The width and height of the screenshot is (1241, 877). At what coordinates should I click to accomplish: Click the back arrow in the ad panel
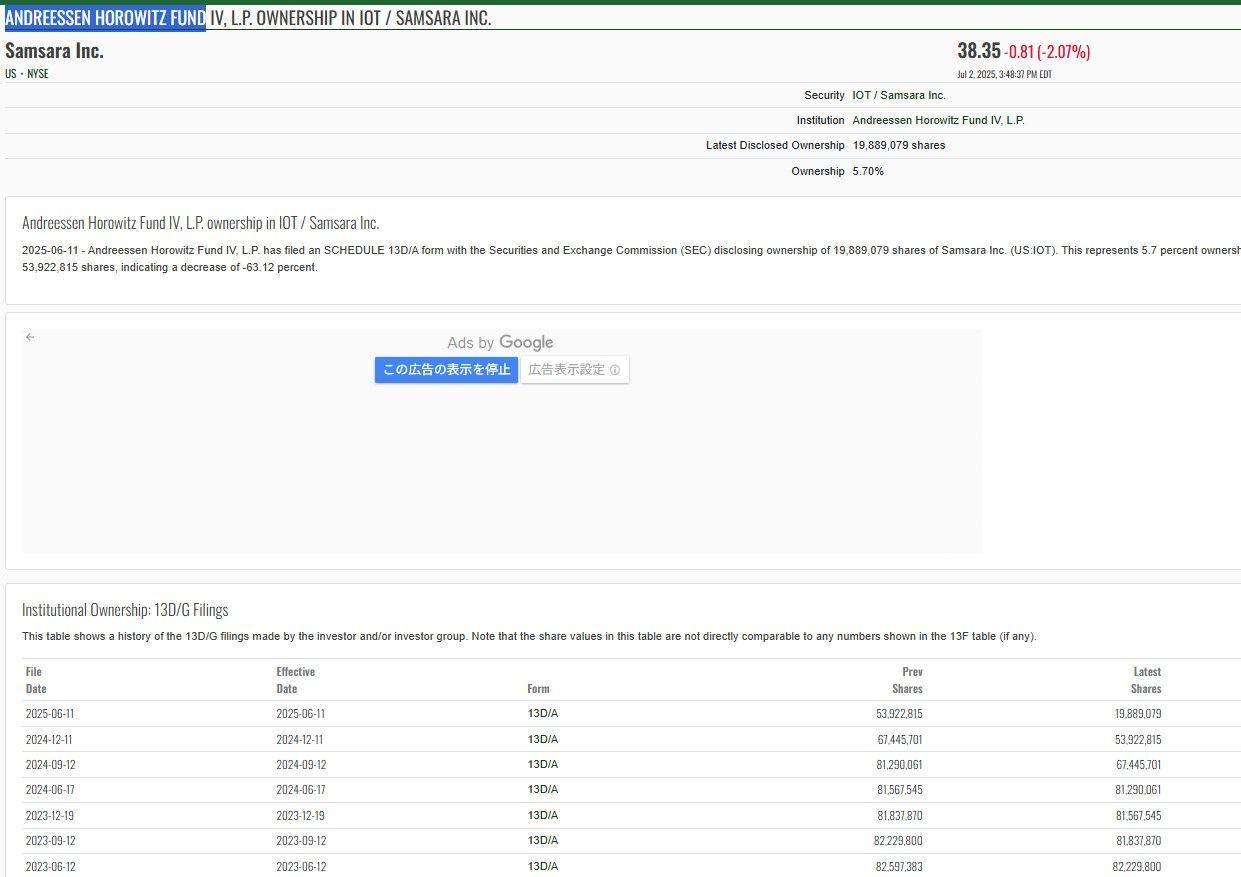pyautogui.click(x=30, y=337)
